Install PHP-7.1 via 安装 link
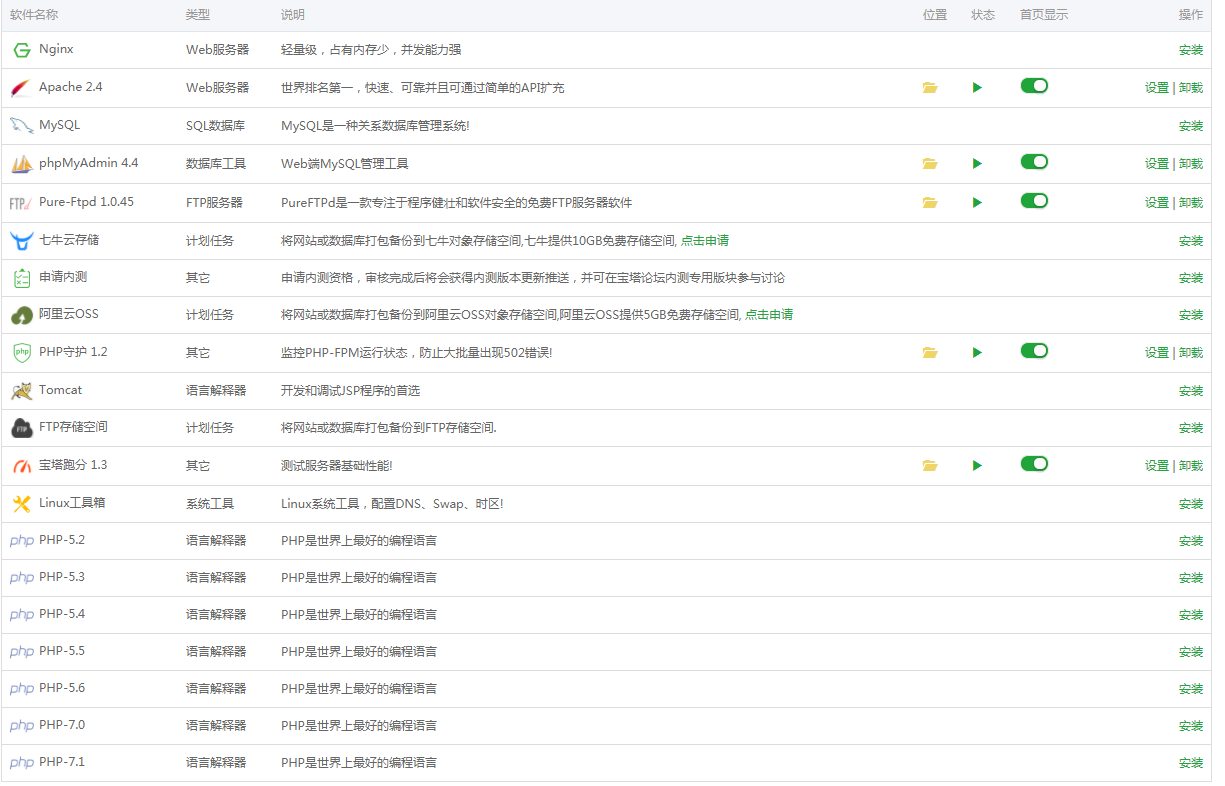The image size is (1225, 786). [1191, 763]
